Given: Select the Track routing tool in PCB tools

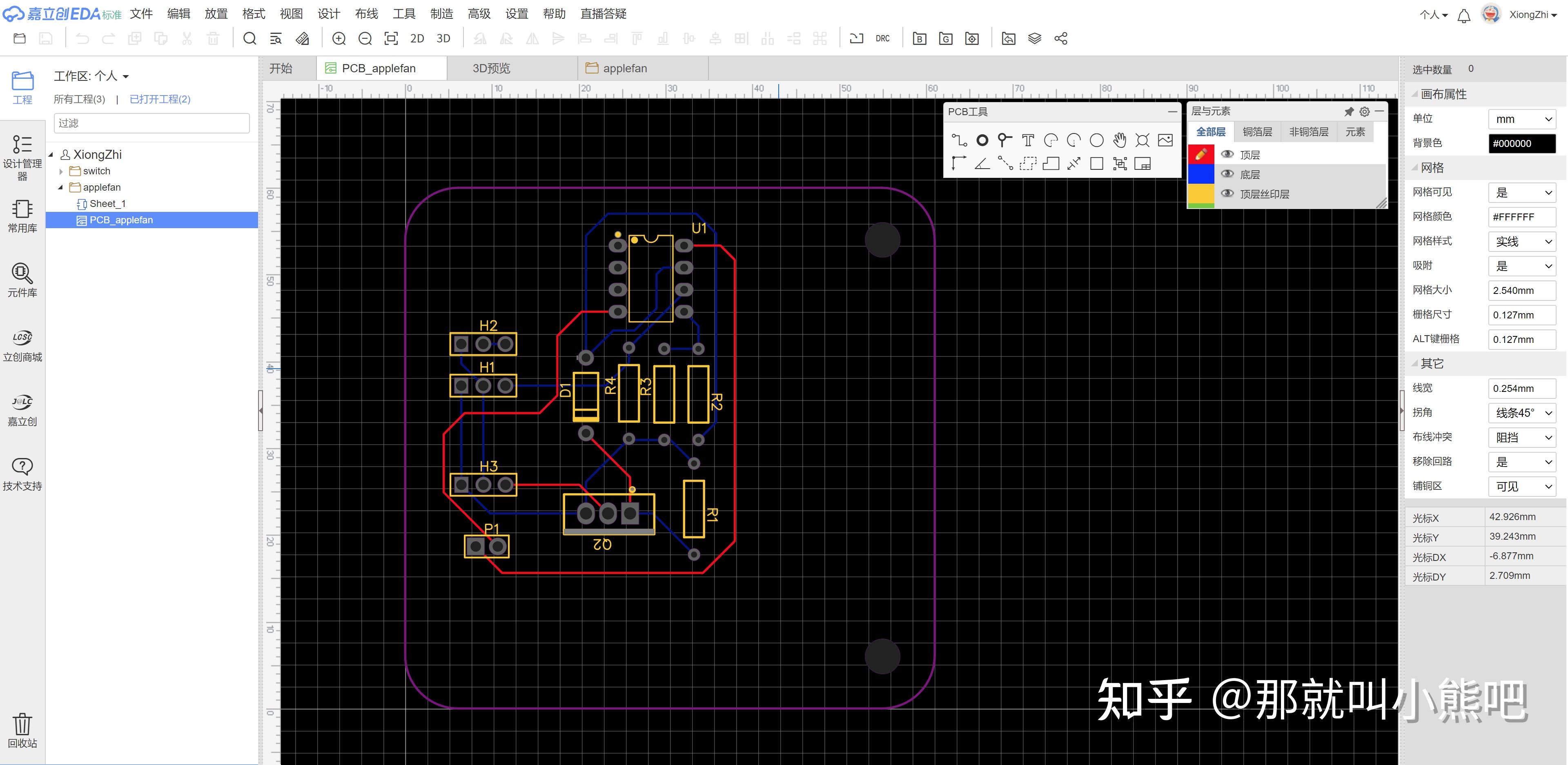Looking at the screenshot, I should click(959, 140).
